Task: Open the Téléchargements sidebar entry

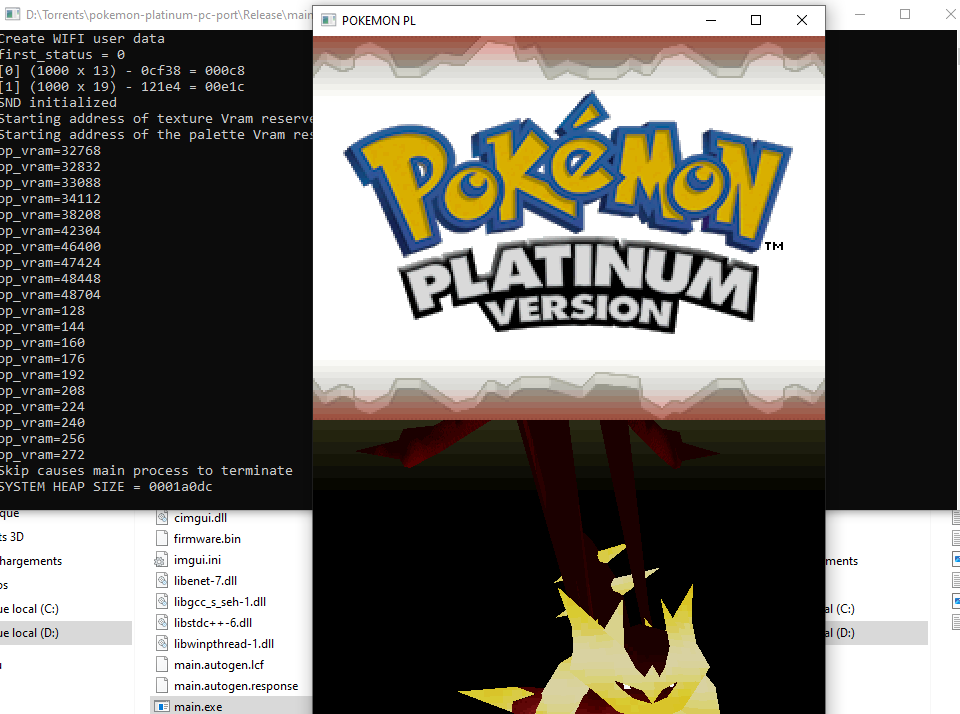Action: 31,561
